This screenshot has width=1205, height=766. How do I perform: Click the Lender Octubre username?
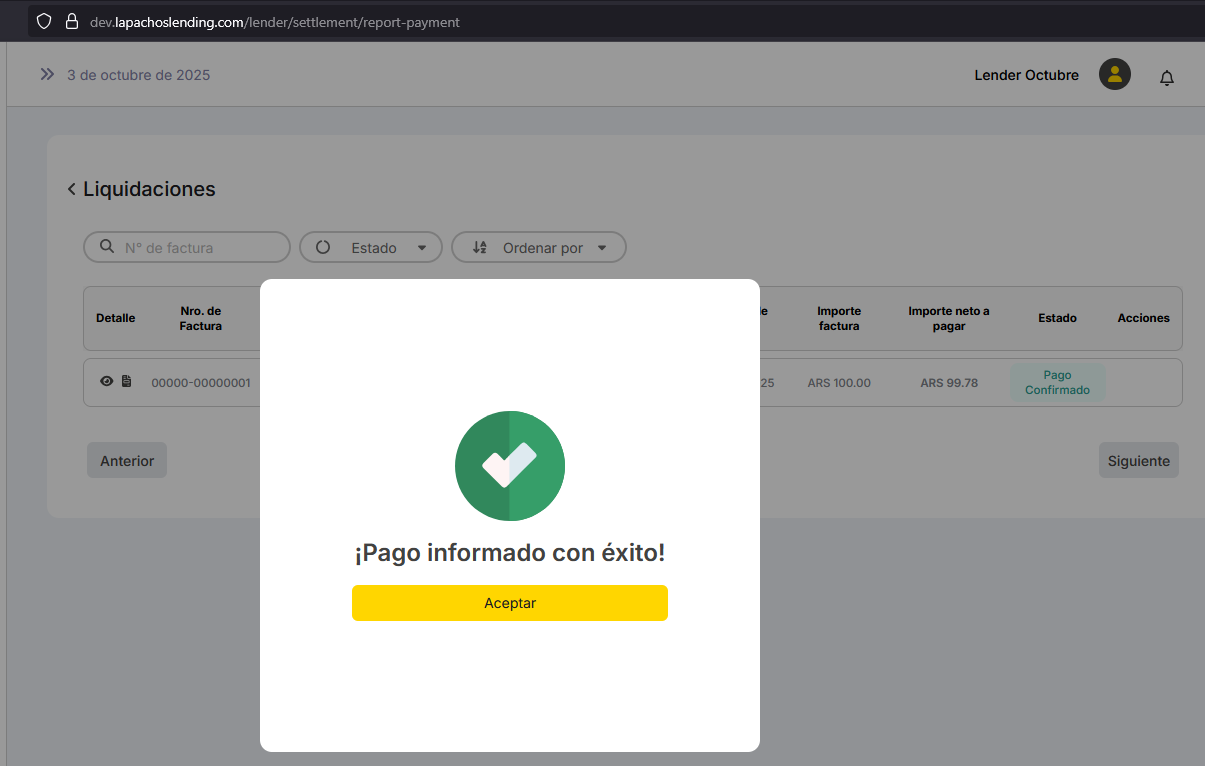click(1026, 75)
